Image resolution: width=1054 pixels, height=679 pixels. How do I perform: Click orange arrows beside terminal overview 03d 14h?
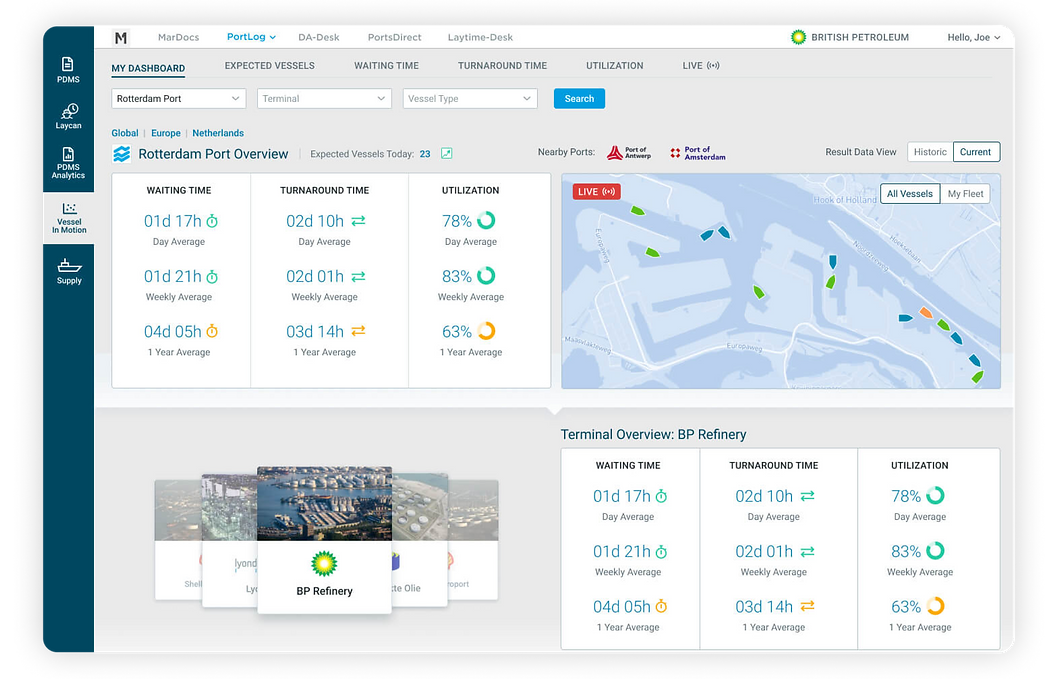tap(807, 606)
